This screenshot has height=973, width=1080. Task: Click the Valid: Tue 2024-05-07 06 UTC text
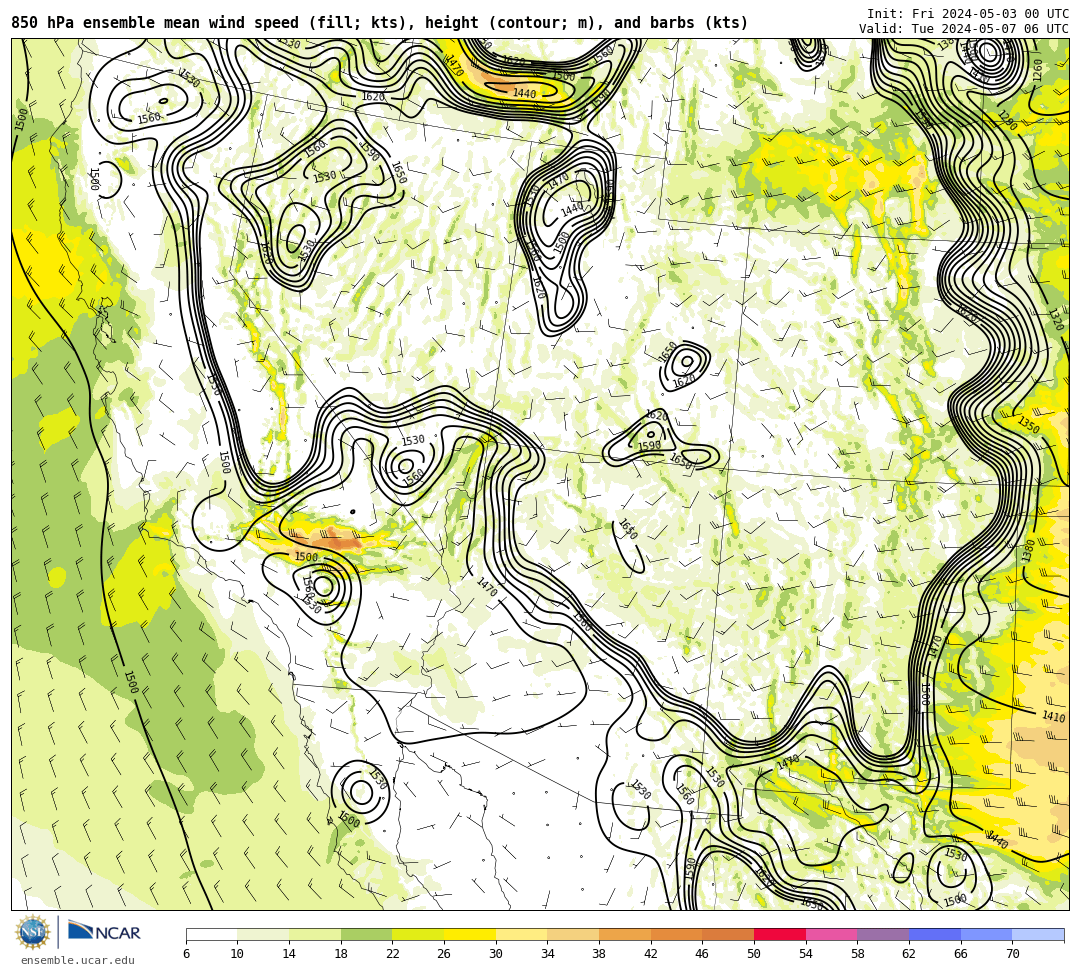point(964,28)
